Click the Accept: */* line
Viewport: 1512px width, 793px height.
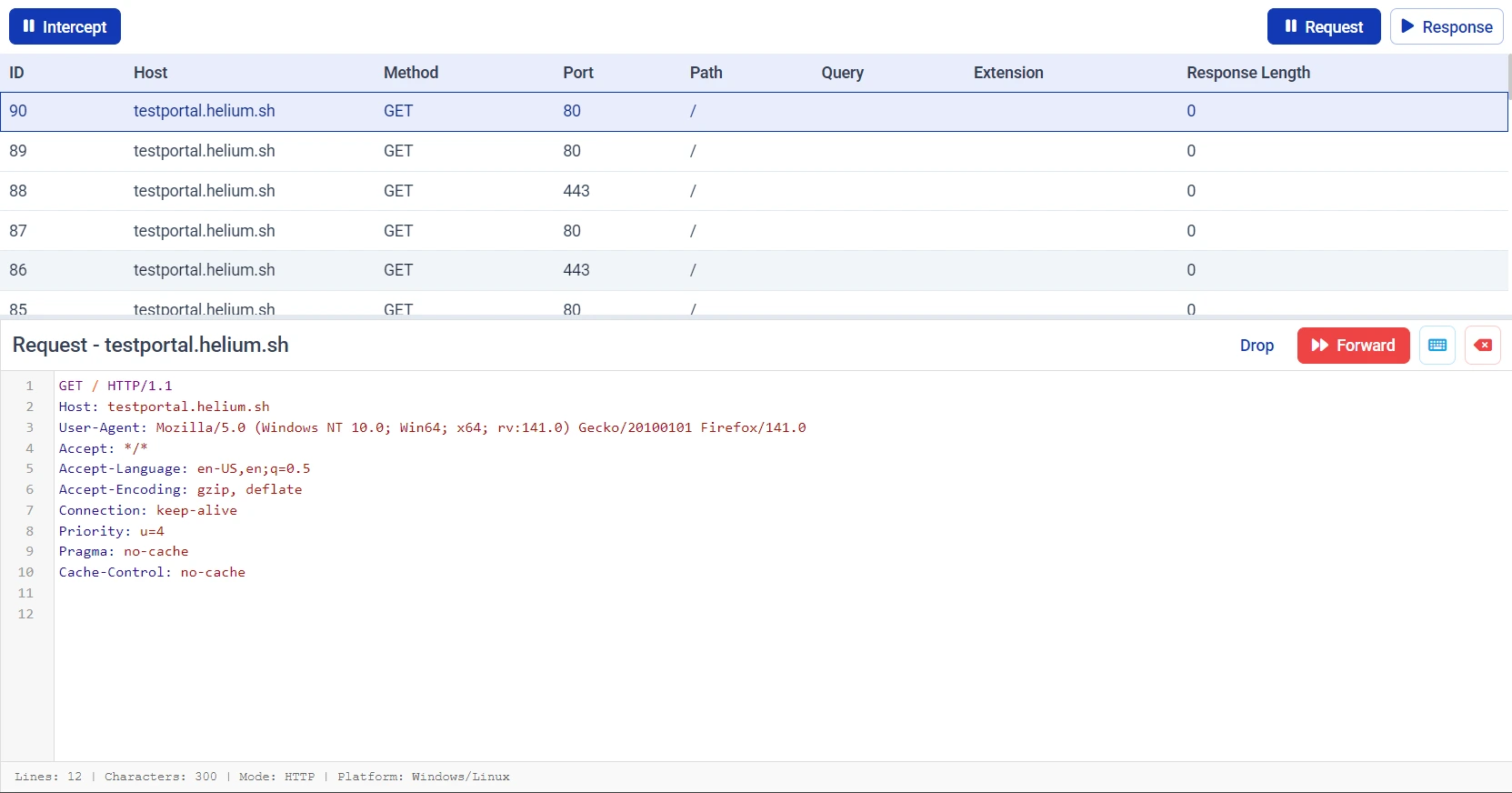click(x=103, y=448)
